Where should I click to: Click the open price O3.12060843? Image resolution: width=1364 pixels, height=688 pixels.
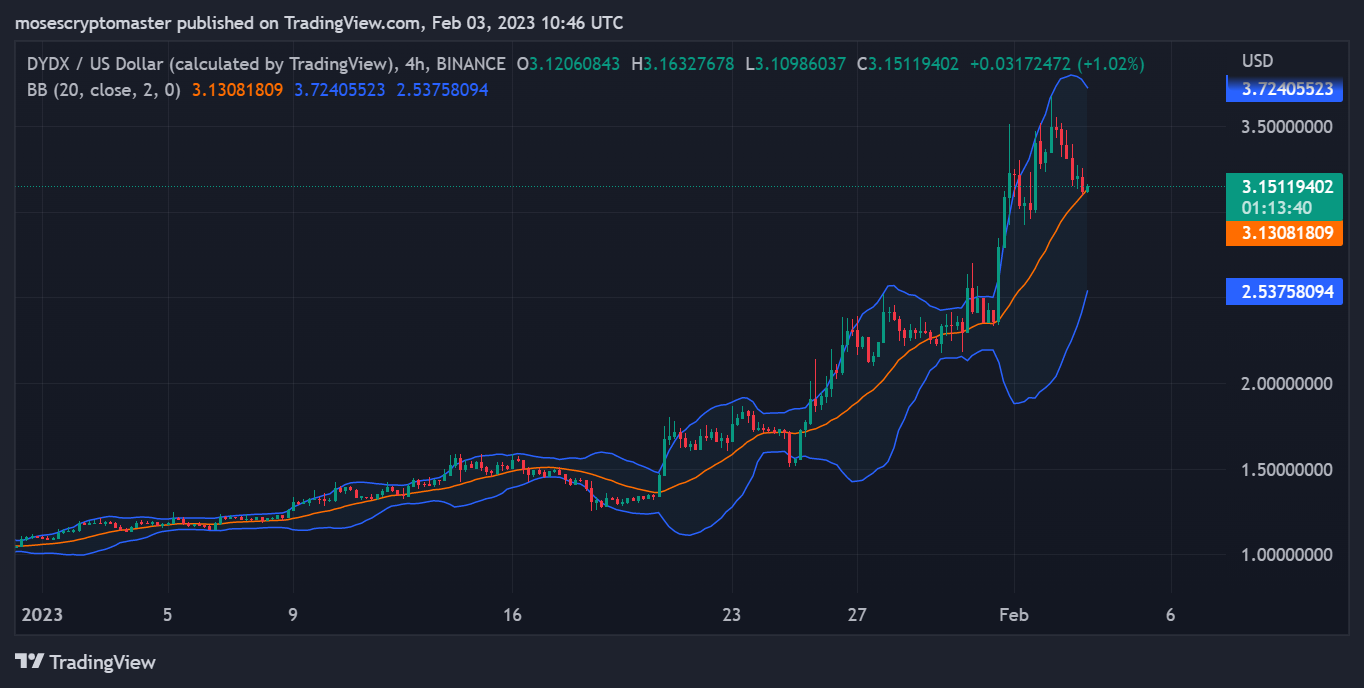pos(567,64)
